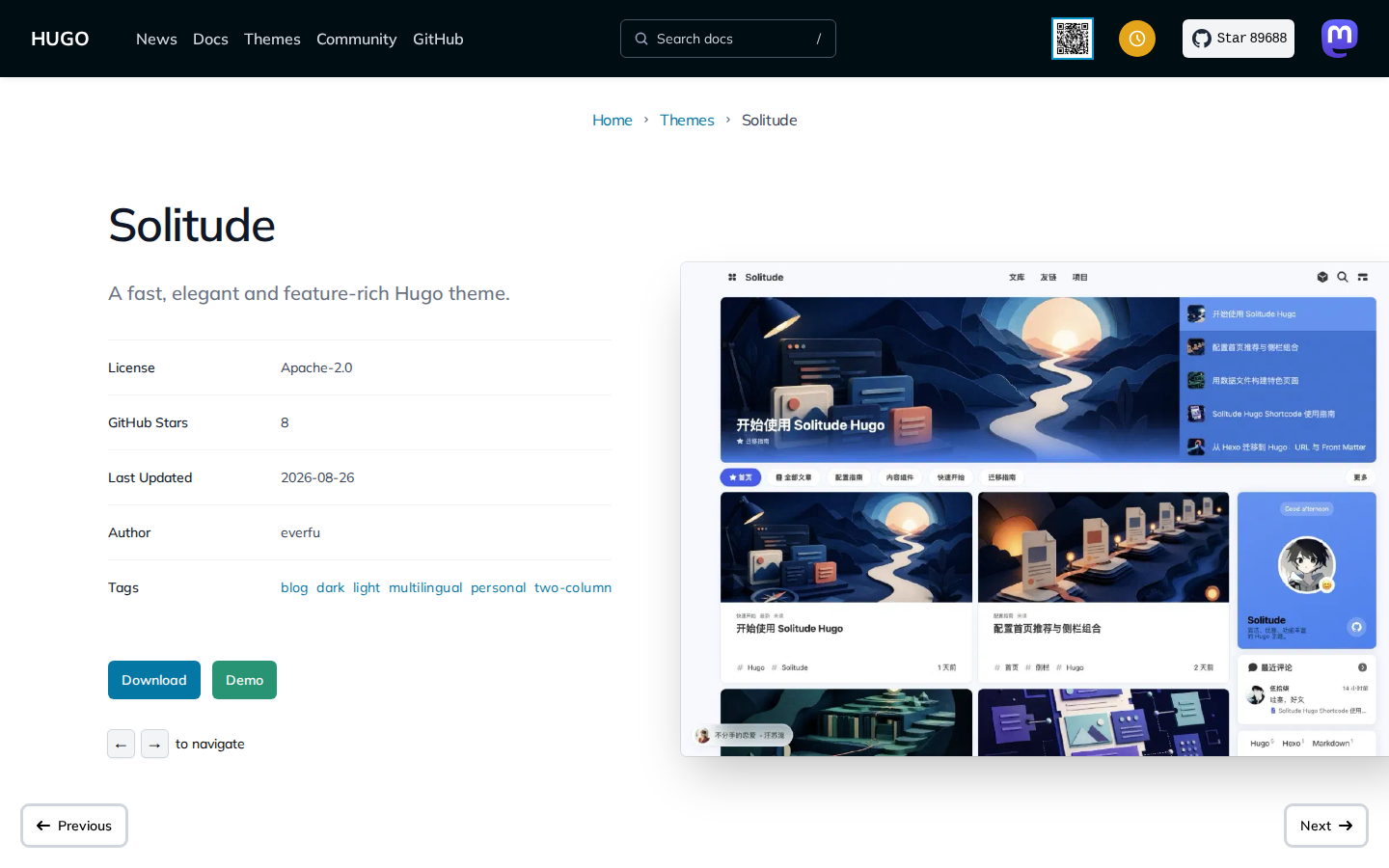The width and height of the screenshot is (1389, 868).
Task: Click the GitHub Stars count of 8
Action: click(285, 422)
